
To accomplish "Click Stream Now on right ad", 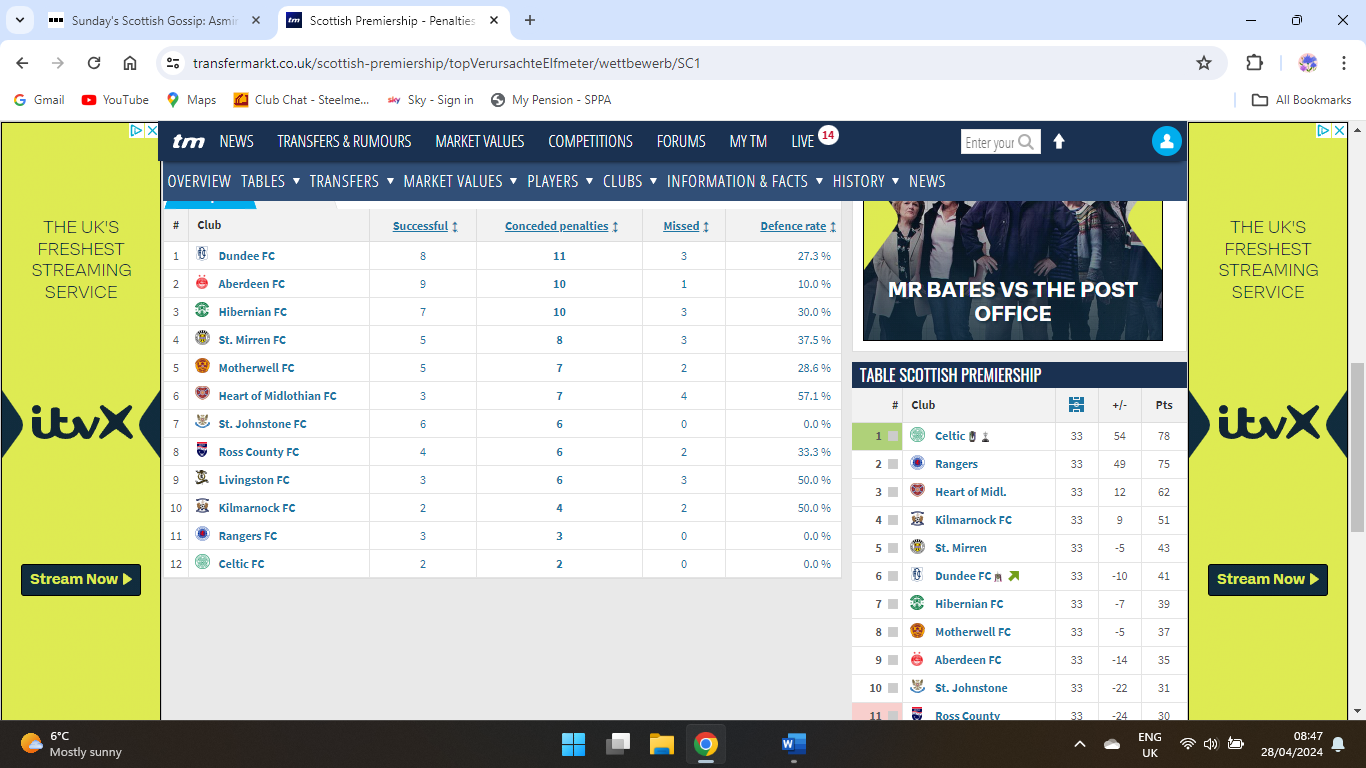I will pyautogui.click(x=1268, y=579).
